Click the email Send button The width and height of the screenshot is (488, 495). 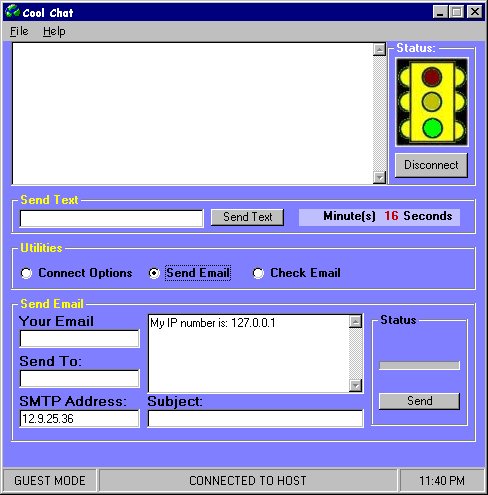pyautogui.click(x=419, y=401)
